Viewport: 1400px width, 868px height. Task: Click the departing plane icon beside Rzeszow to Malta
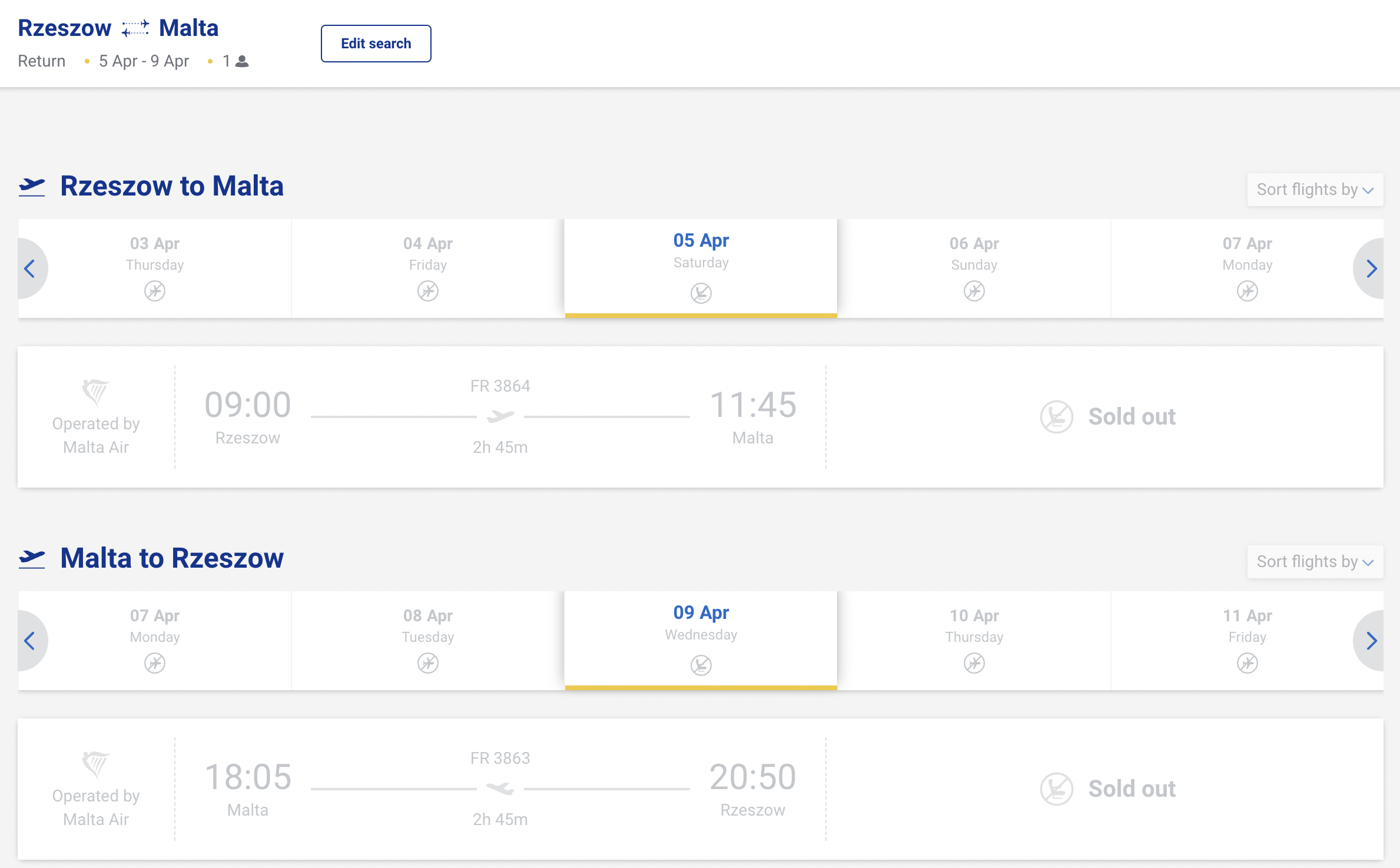pyautogui.click(x=32, y=187)
